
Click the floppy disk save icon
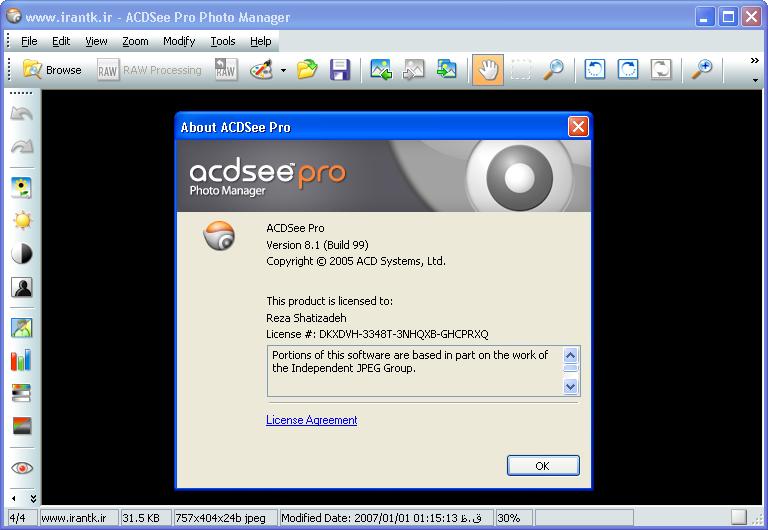tap(339, 70)
